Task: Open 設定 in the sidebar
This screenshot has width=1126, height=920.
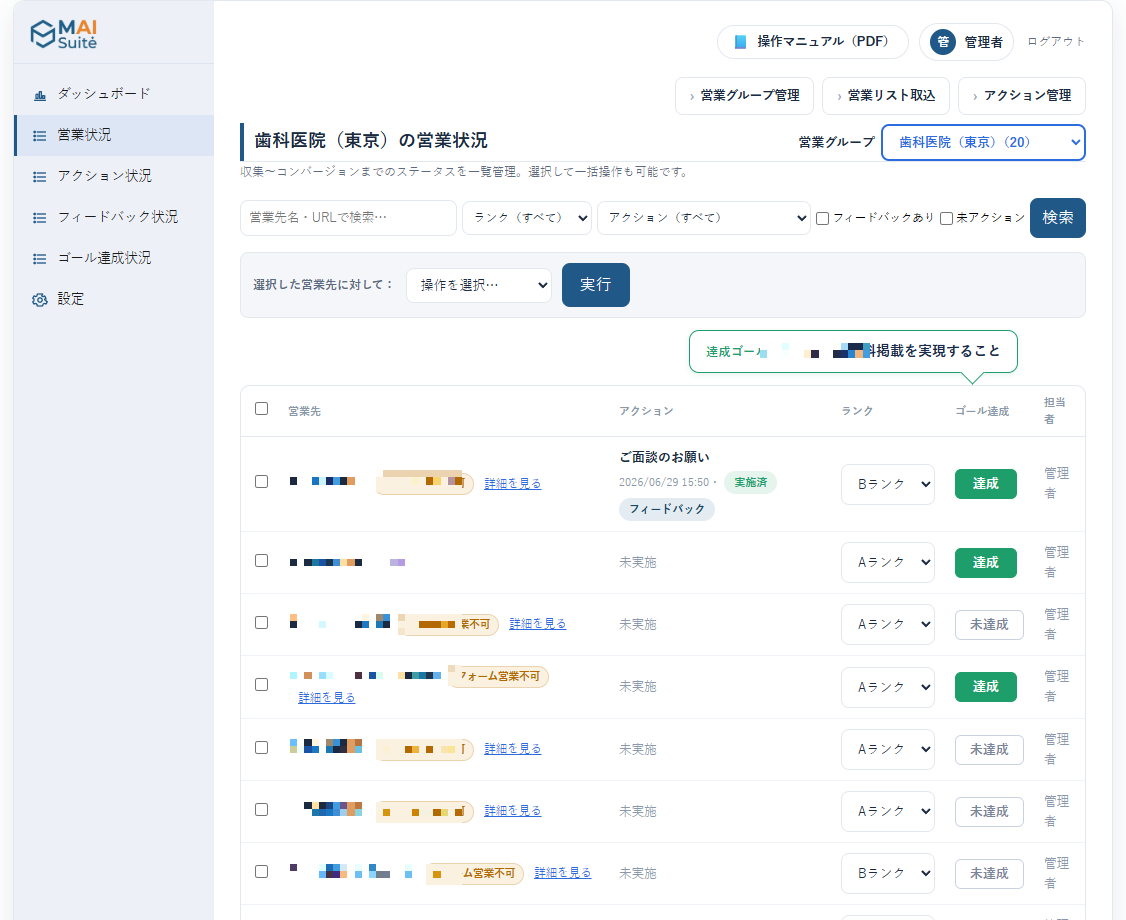Action: coord(113,299)
